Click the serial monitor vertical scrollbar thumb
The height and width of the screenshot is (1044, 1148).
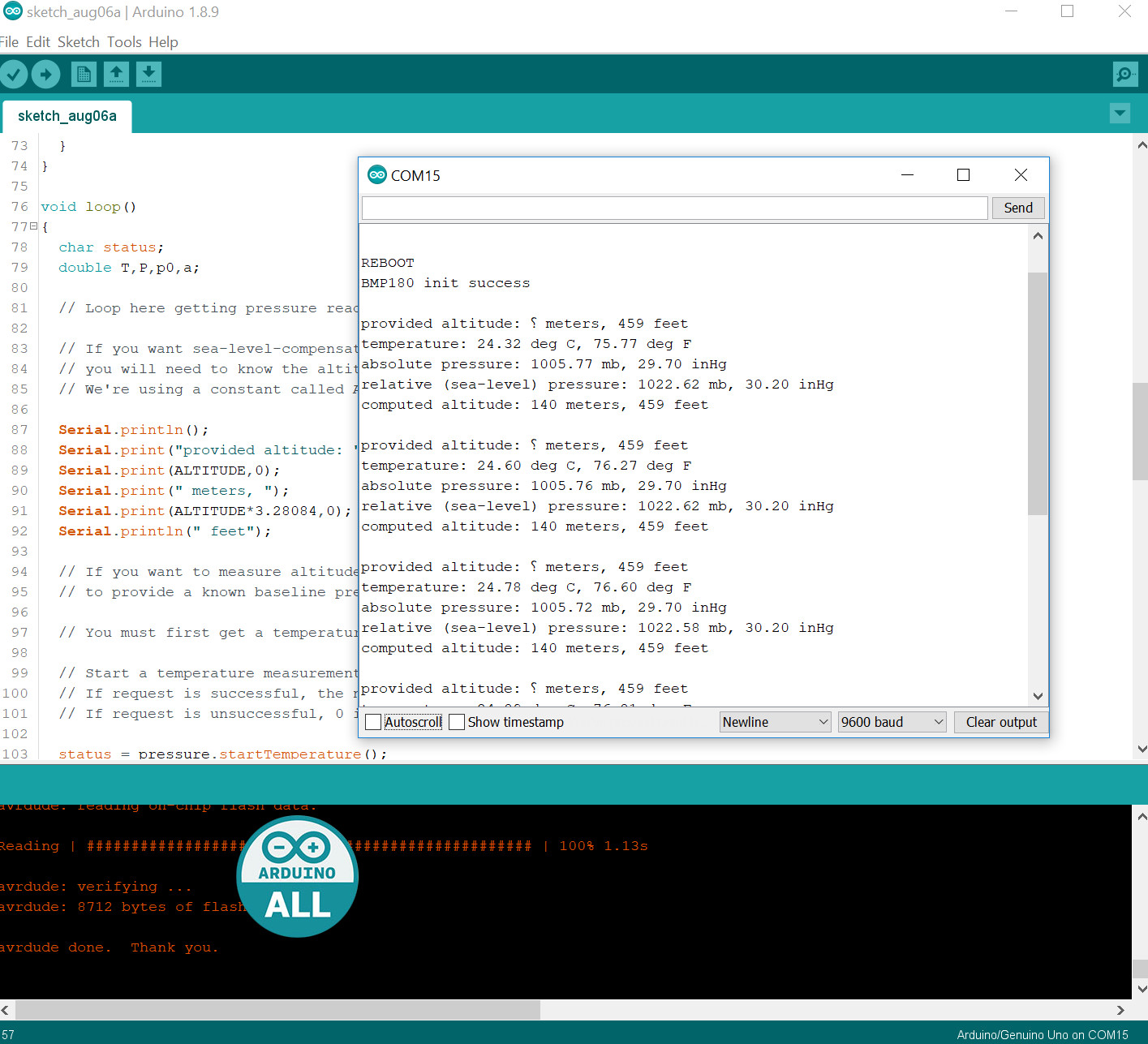coord(1038,393)
